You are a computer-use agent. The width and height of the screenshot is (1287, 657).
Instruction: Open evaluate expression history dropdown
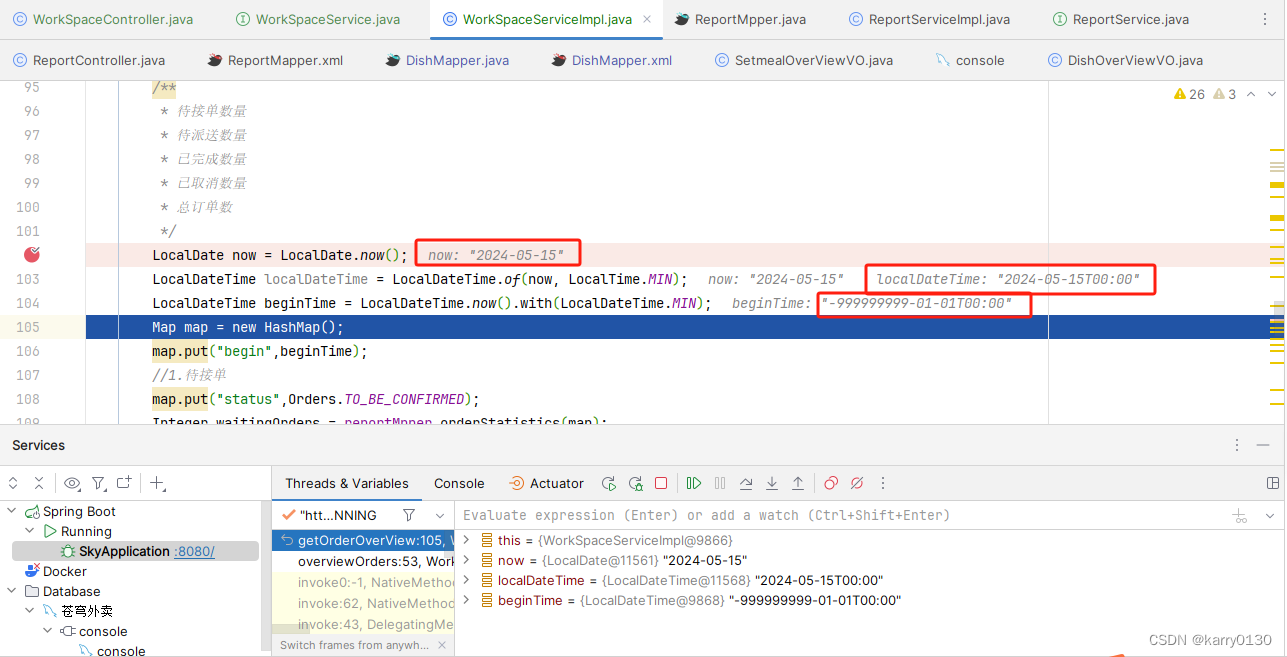1268,516
